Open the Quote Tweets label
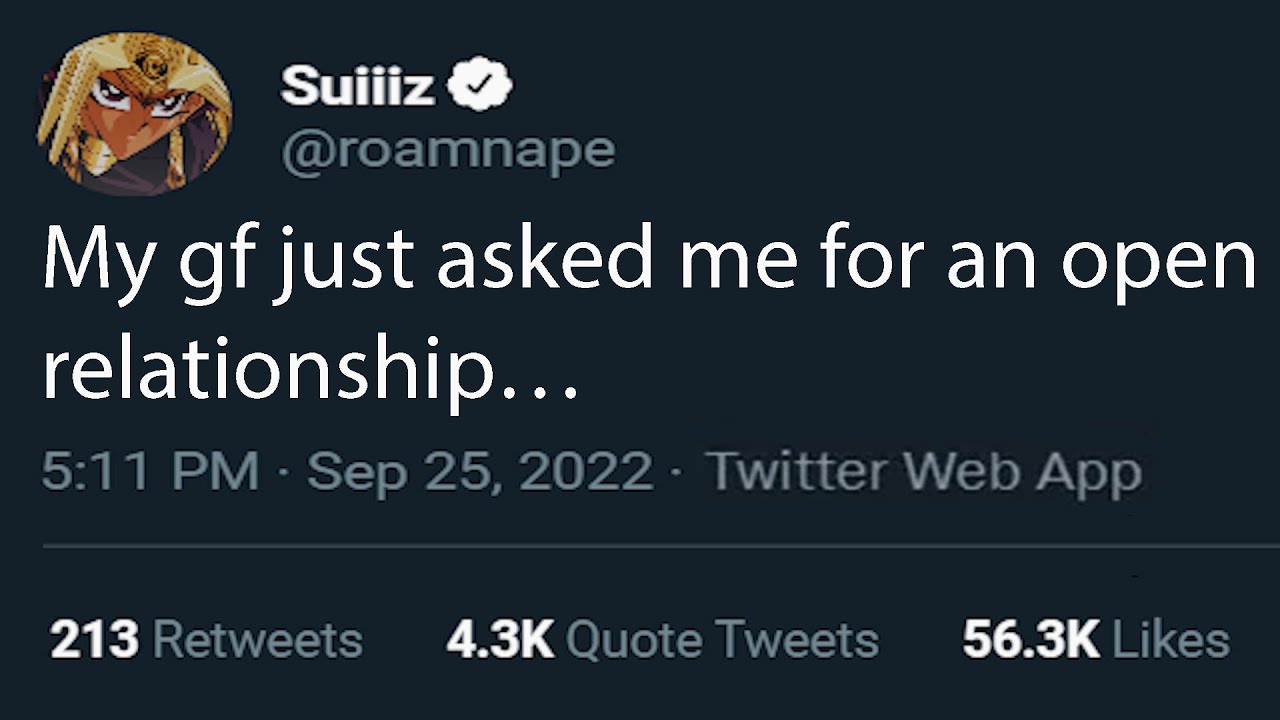Viewport: 1280px width, 720px height. point(722,640)
